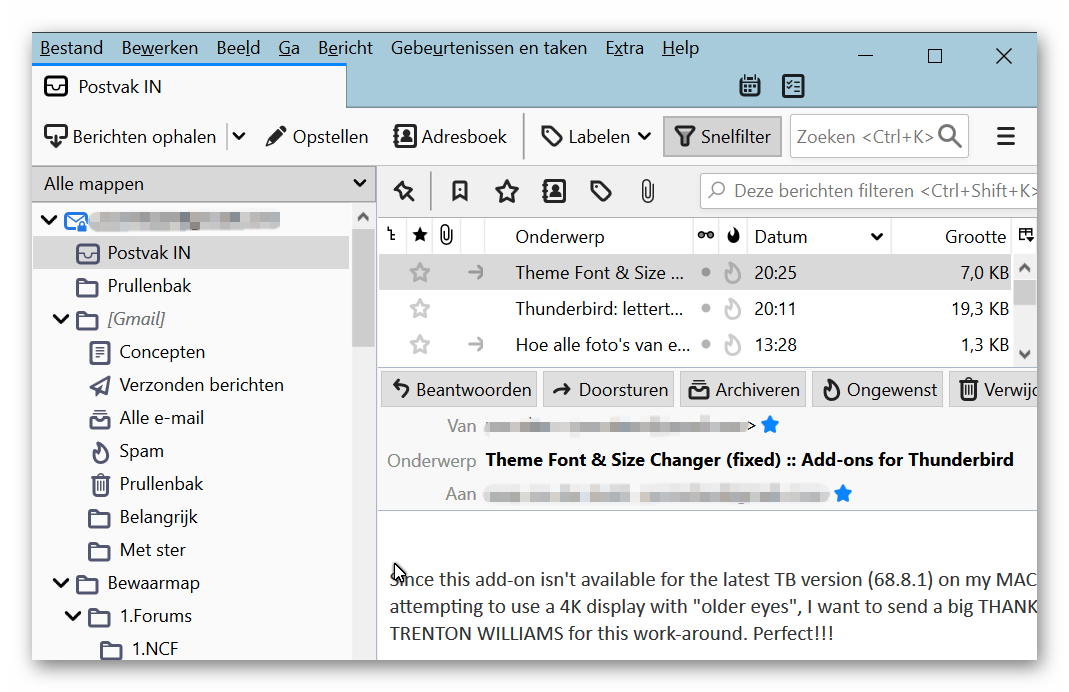This screenshot has width=1069, height=692.
Task: Open the Bericht menu
Action: (x=345, y=48)
